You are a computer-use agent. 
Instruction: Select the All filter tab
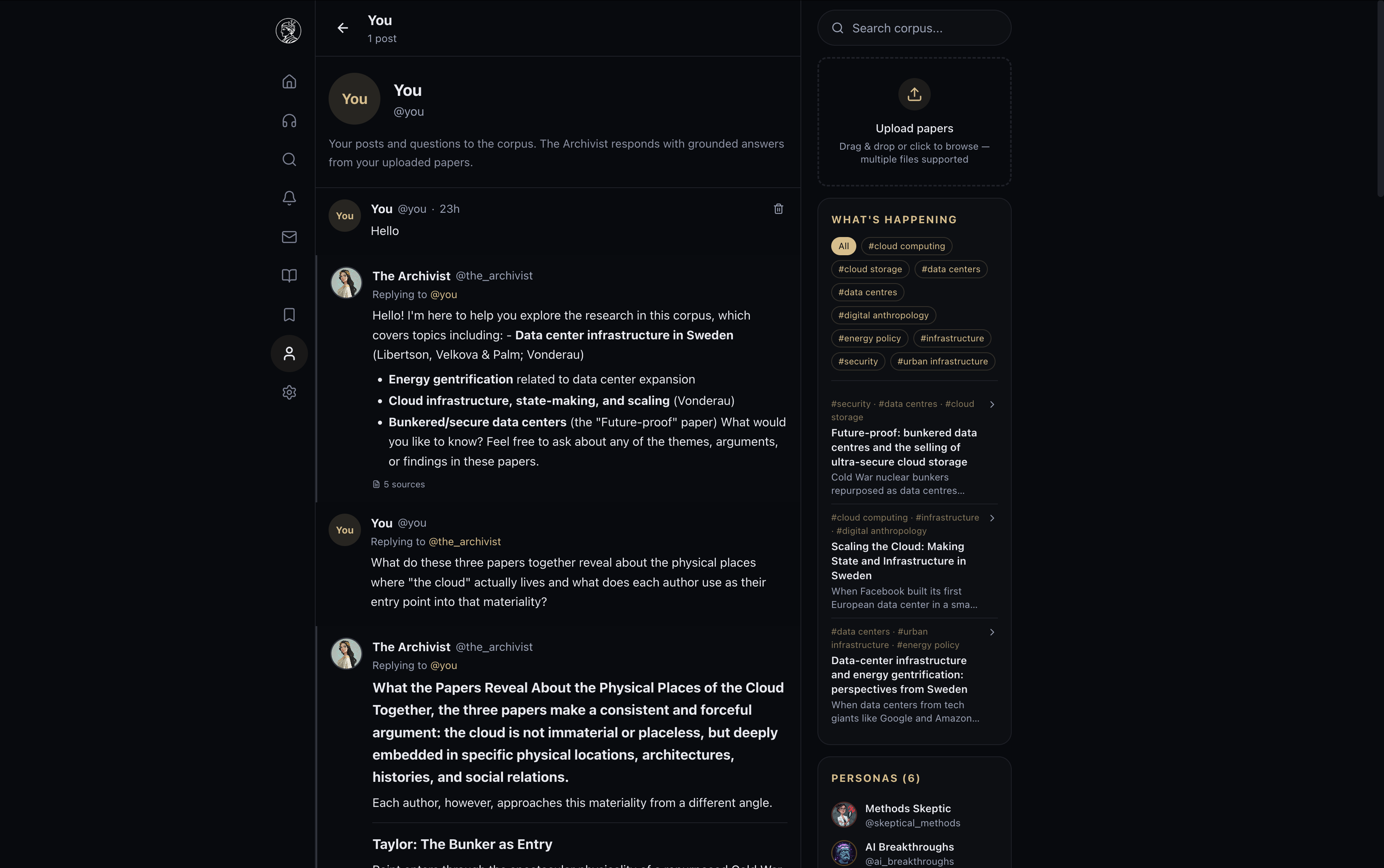click(843, 246)
